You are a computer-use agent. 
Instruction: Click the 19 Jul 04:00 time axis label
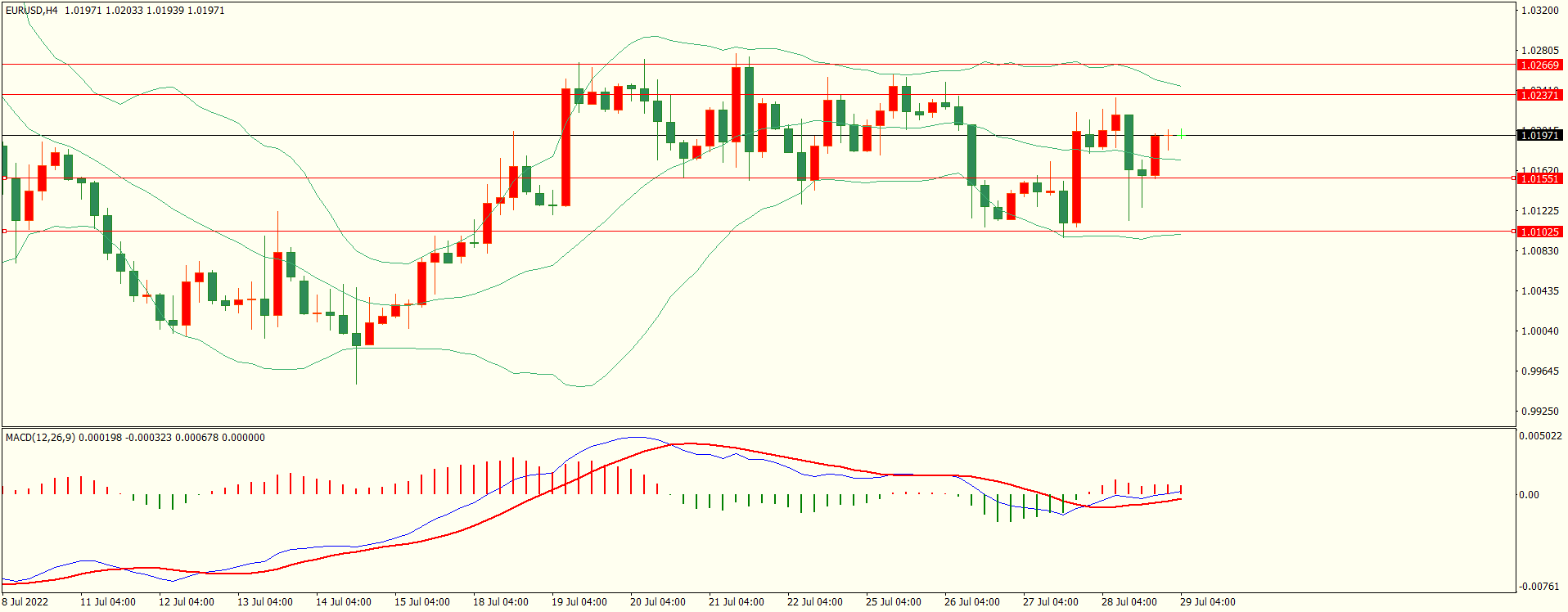pos(579,602)
